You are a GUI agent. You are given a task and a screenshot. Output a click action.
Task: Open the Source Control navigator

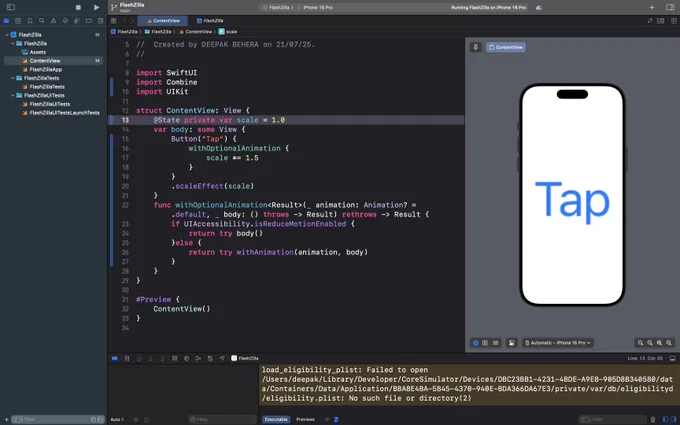coord(18,21)
